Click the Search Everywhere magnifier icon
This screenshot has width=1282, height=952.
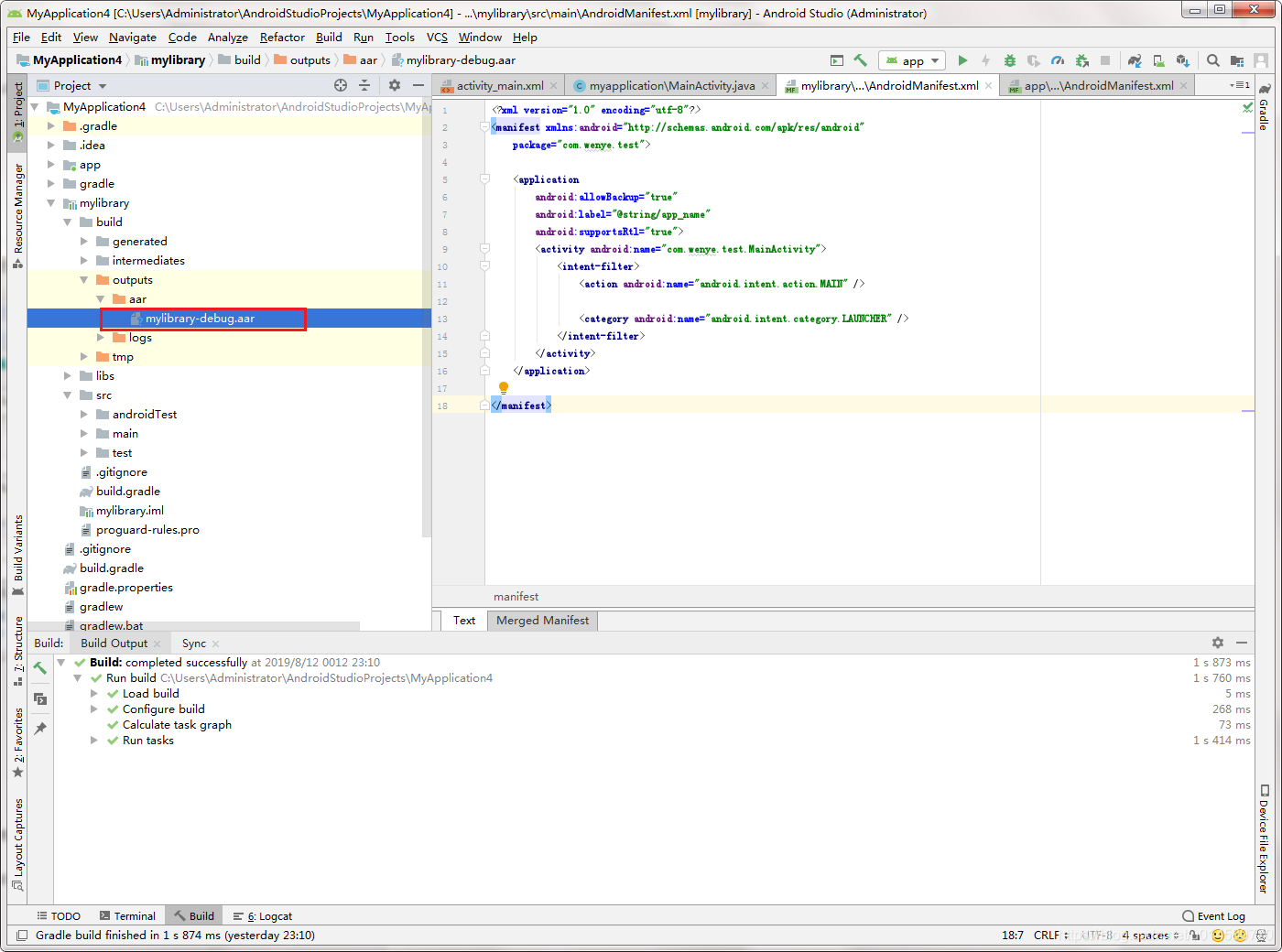(1212, 60)
